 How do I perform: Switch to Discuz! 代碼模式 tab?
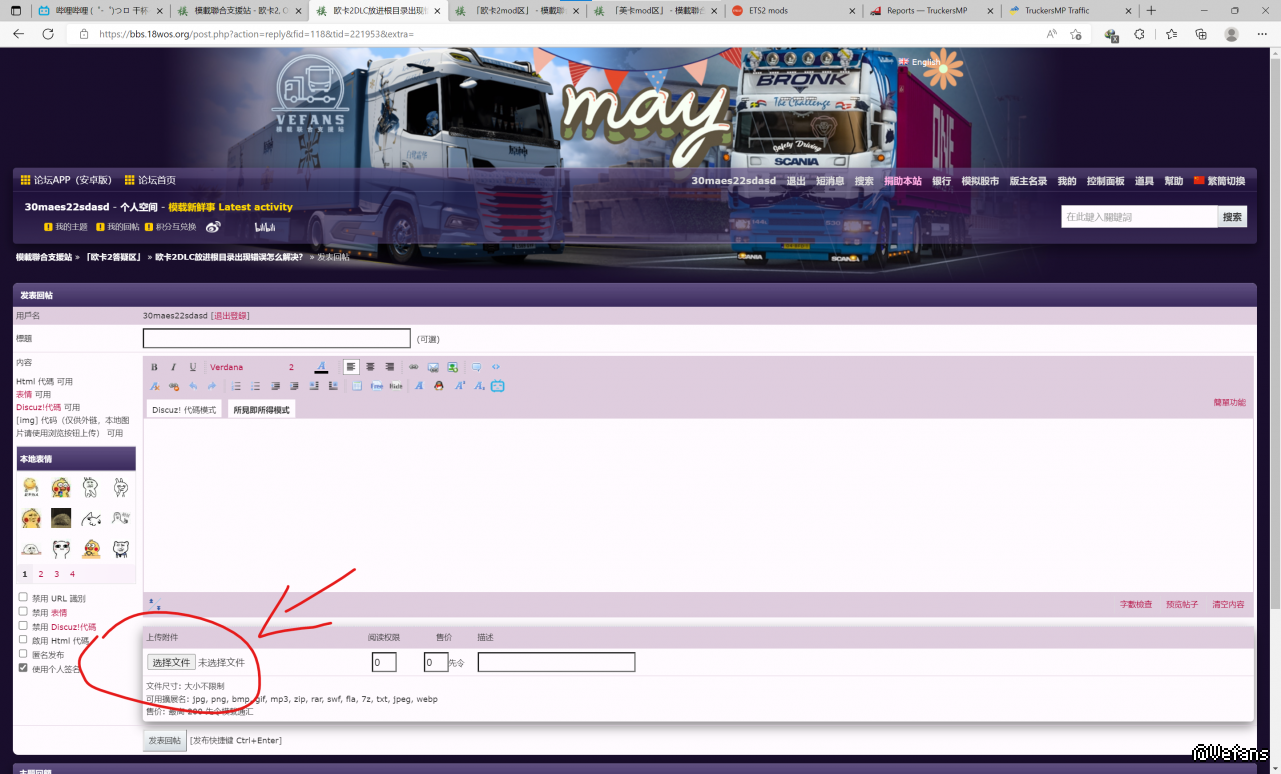[184, 410]
